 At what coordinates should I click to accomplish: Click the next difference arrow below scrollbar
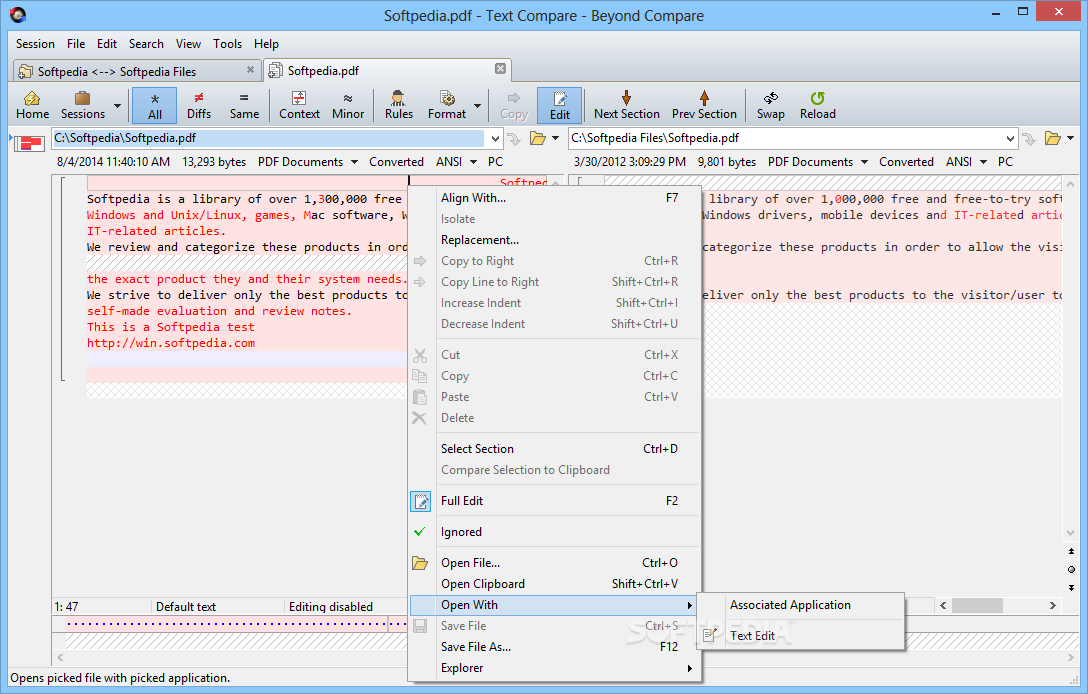(1071, 587)
